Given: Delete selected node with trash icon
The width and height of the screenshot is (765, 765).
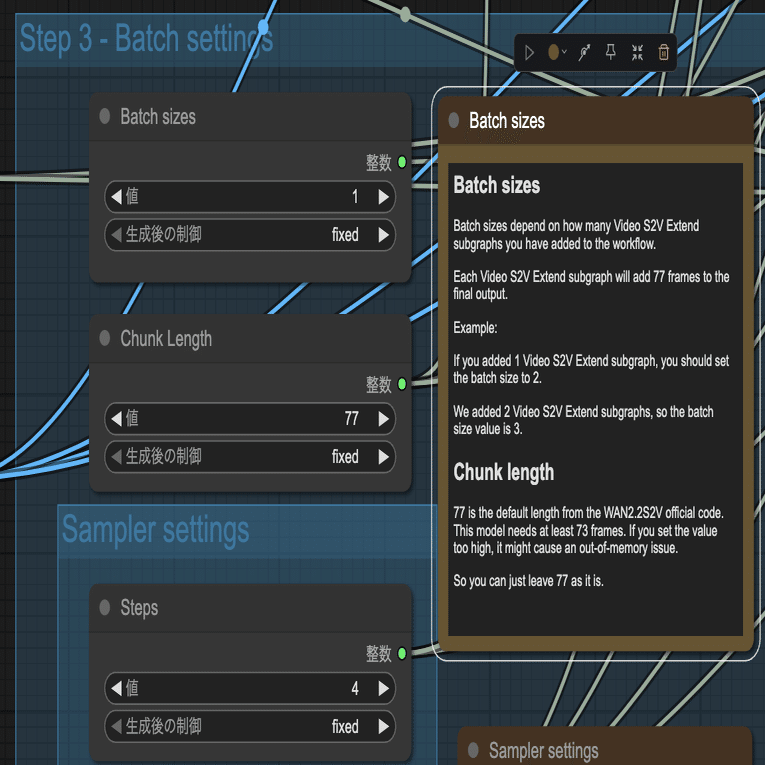Looking at the screenshot, I should click(664, 52).
